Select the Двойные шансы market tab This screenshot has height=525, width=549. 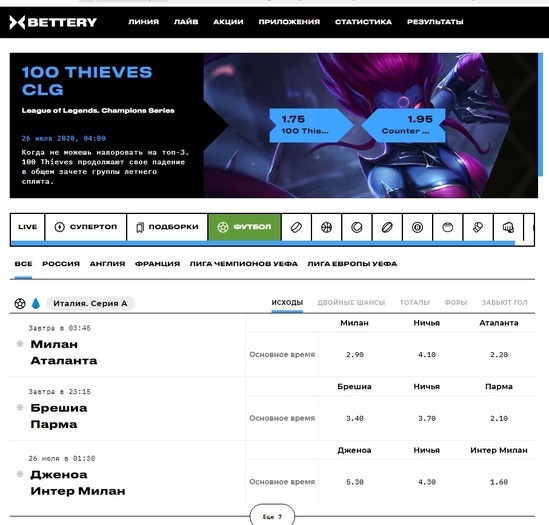(x=351, y=303)
